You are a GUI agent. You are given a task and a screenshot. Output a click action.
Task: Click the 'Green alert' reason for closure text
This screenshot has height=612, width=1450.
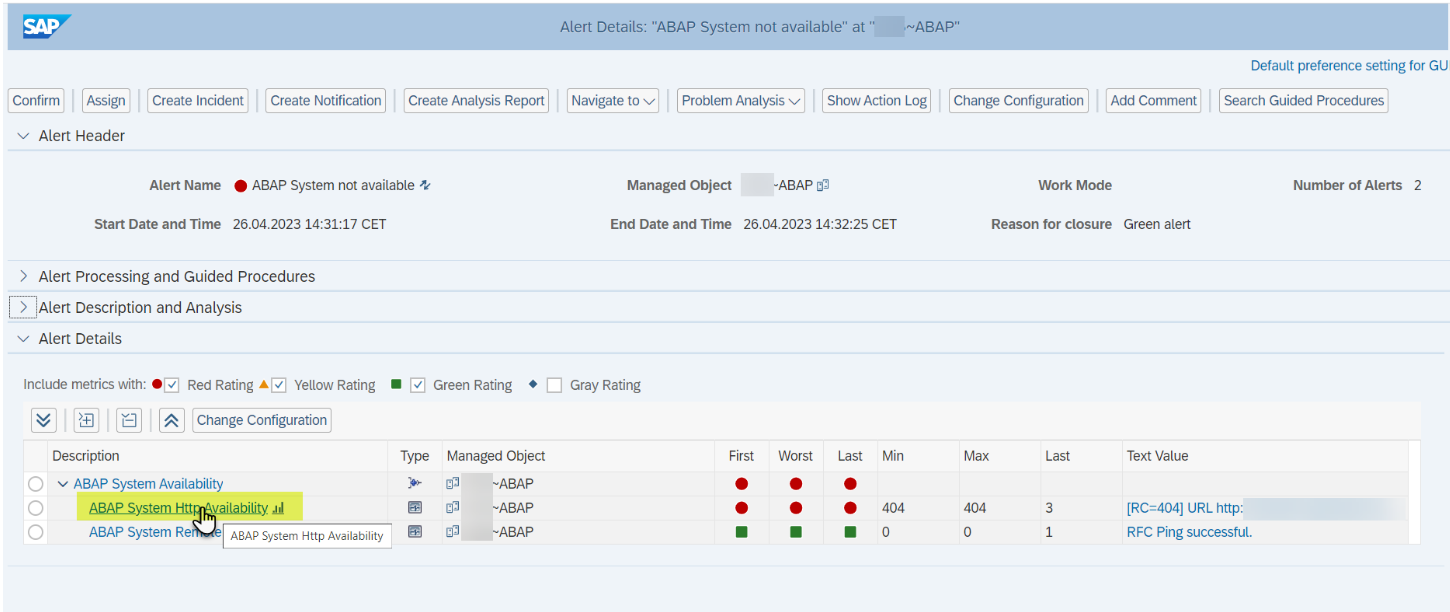[1157, 224]
